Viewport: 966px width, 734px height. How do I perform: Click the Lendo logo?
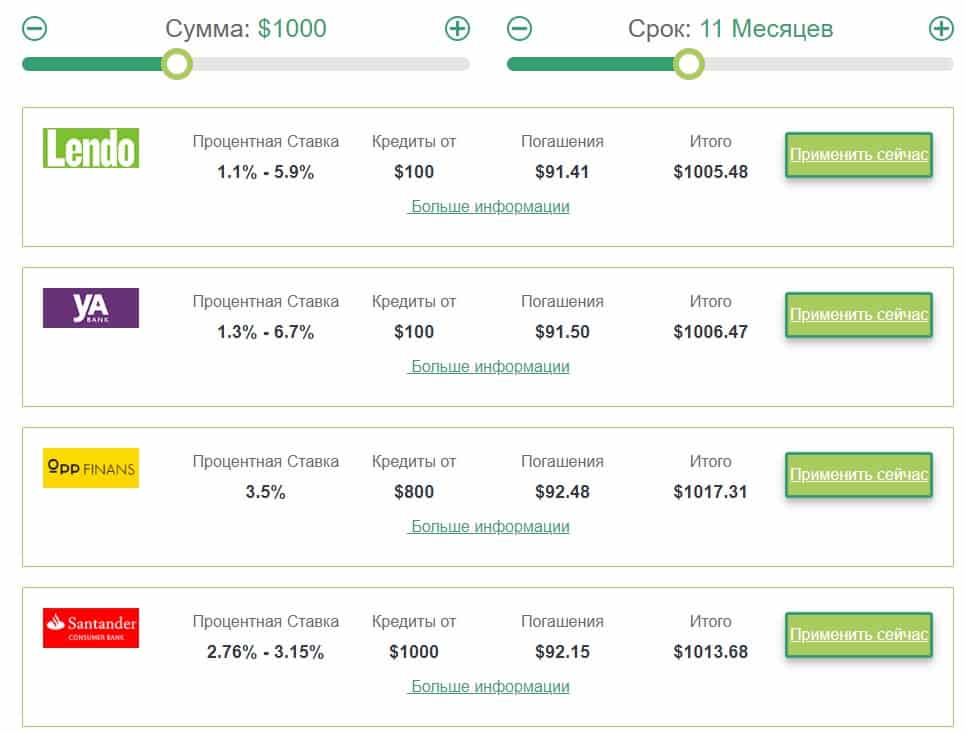[91, 148]
